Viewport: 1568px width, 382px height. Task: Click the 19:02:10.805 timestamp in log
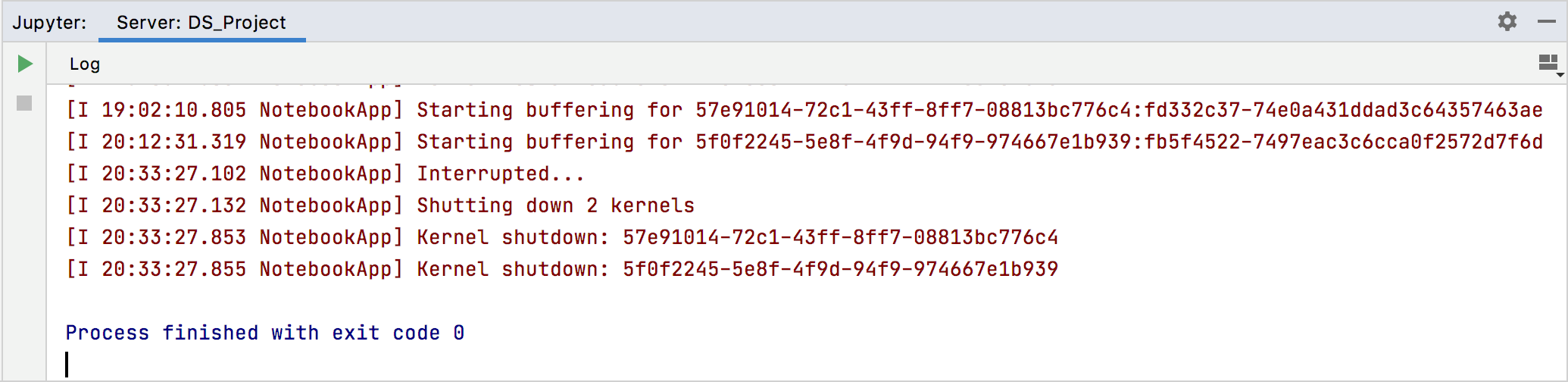coord(173,110)
